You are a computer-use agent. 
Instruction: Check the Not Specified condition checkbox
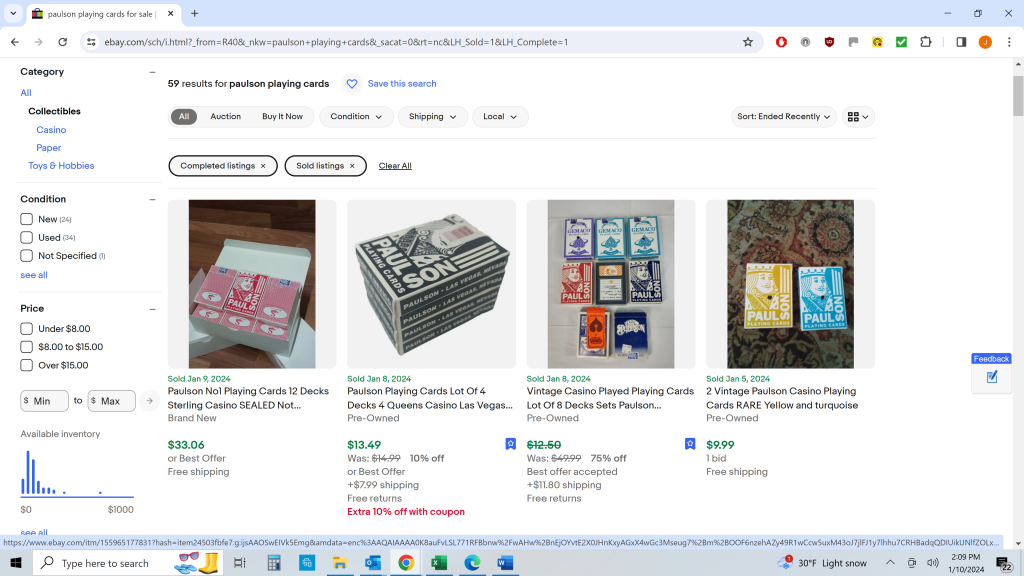tap(26, 256)
